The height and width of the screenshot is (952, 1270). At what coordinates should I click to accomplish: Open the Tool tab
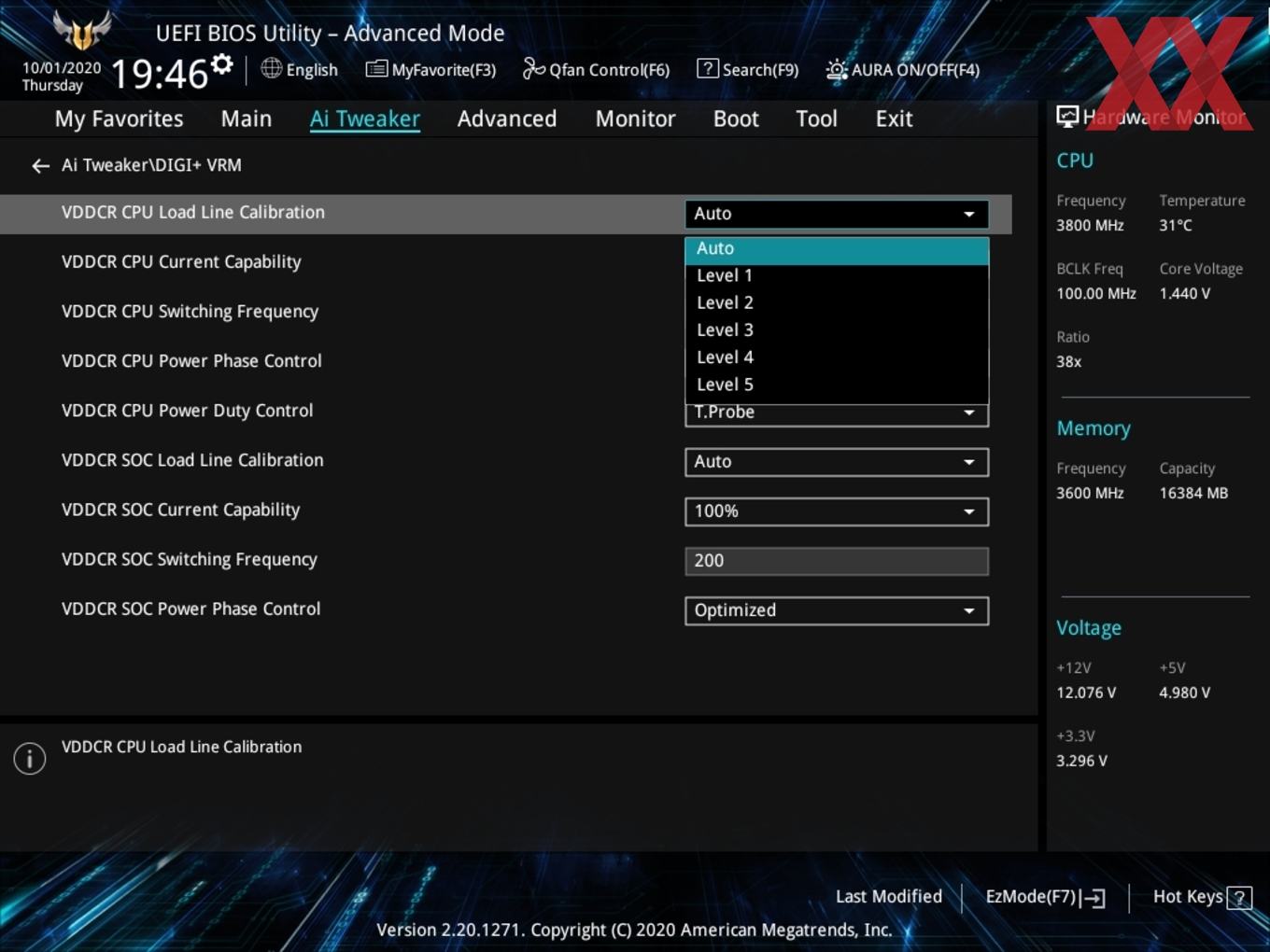coord(816,119)
